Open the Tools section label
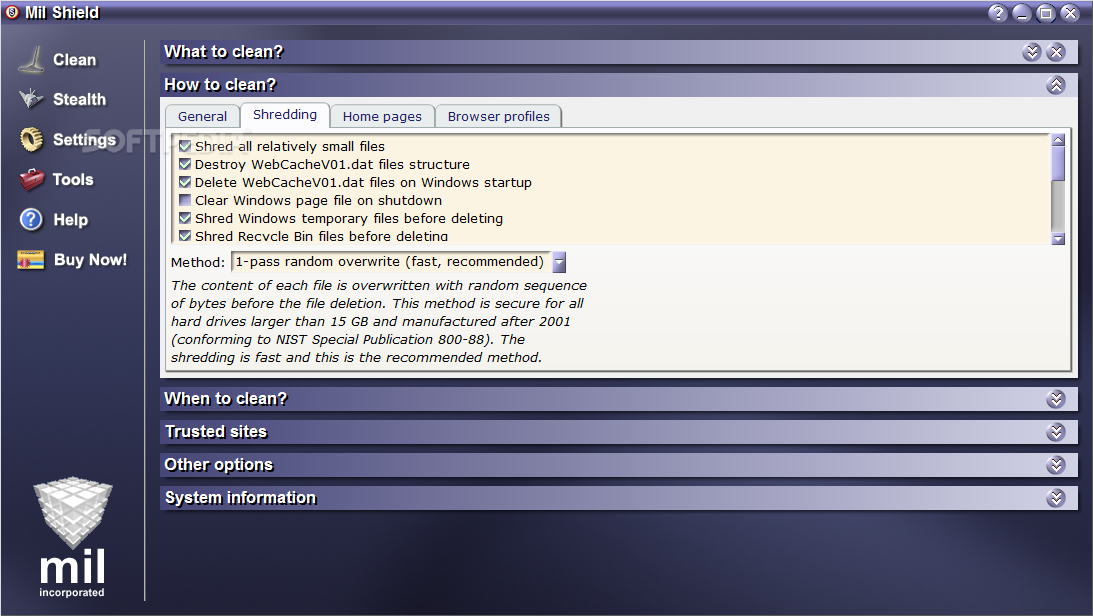 pos(73,180)
